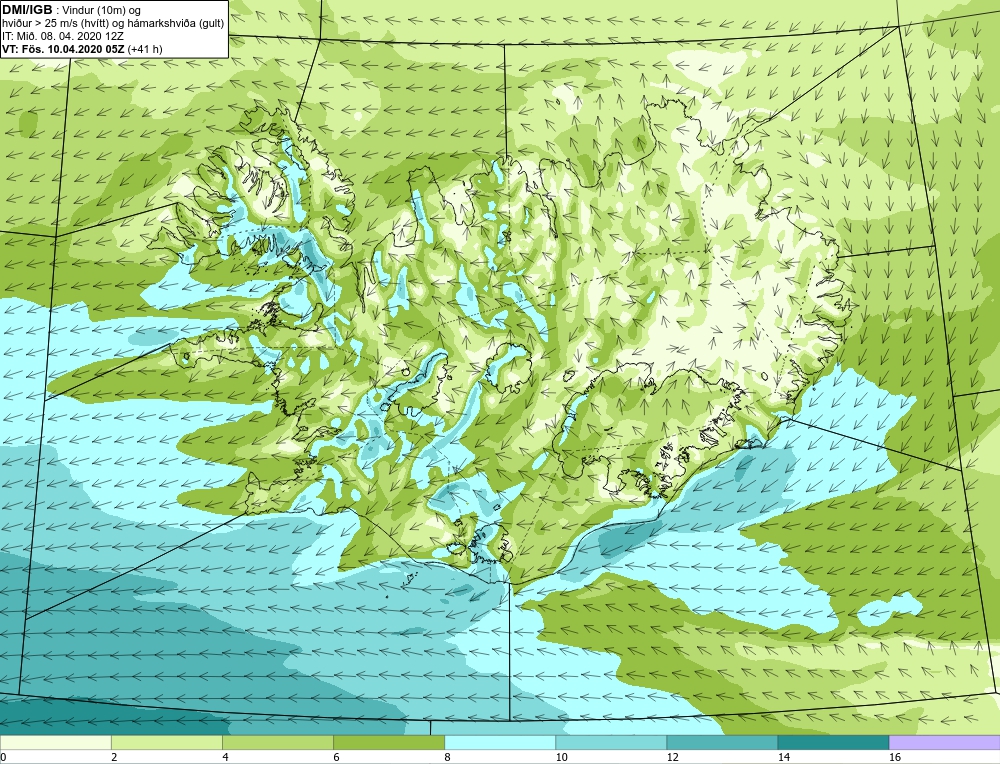Viewport: 1000px width, 764px height.
Task: Click the legend label "8"
Action: [447, 757]
